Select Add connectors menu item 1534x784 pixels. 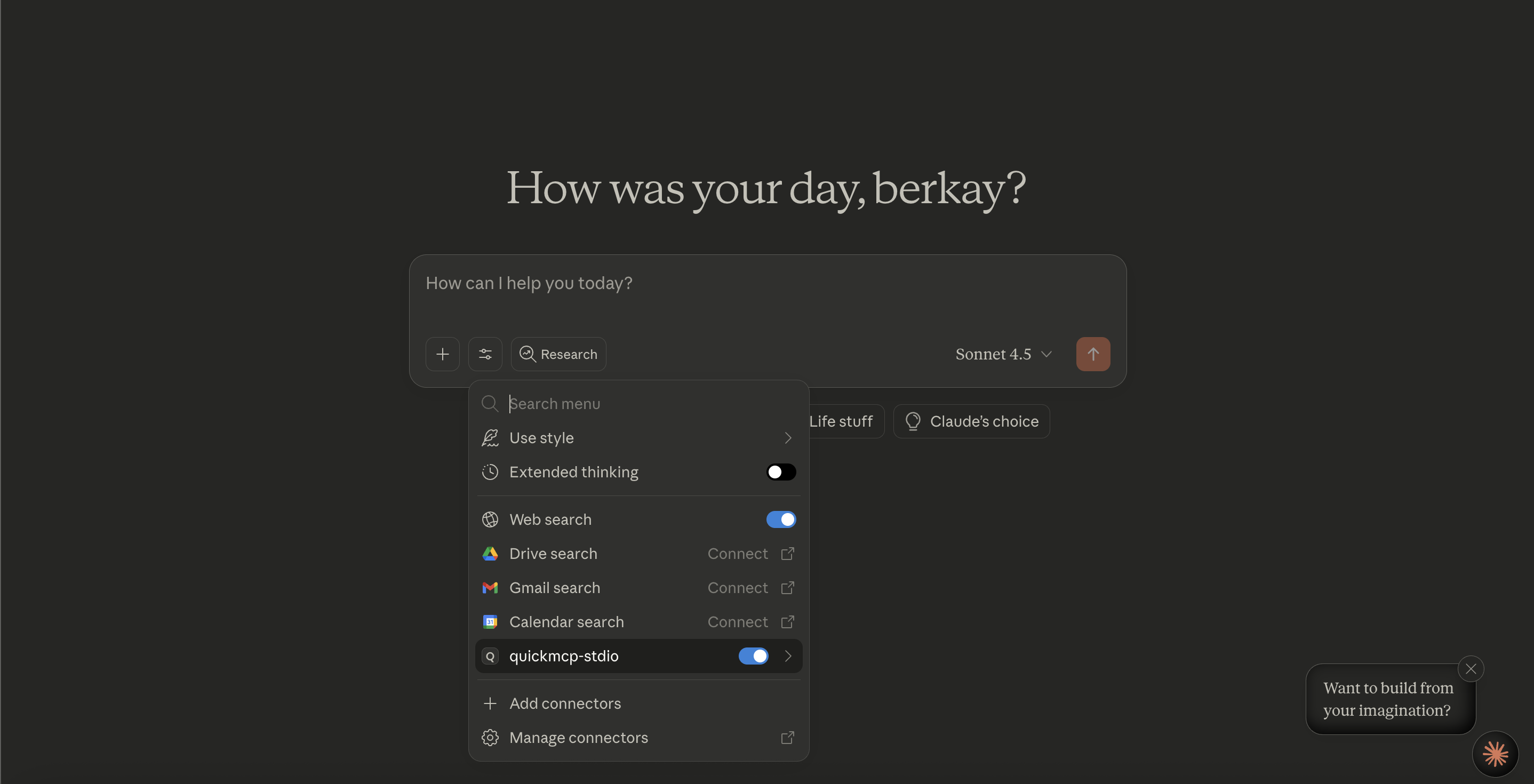tap(565, 703)
